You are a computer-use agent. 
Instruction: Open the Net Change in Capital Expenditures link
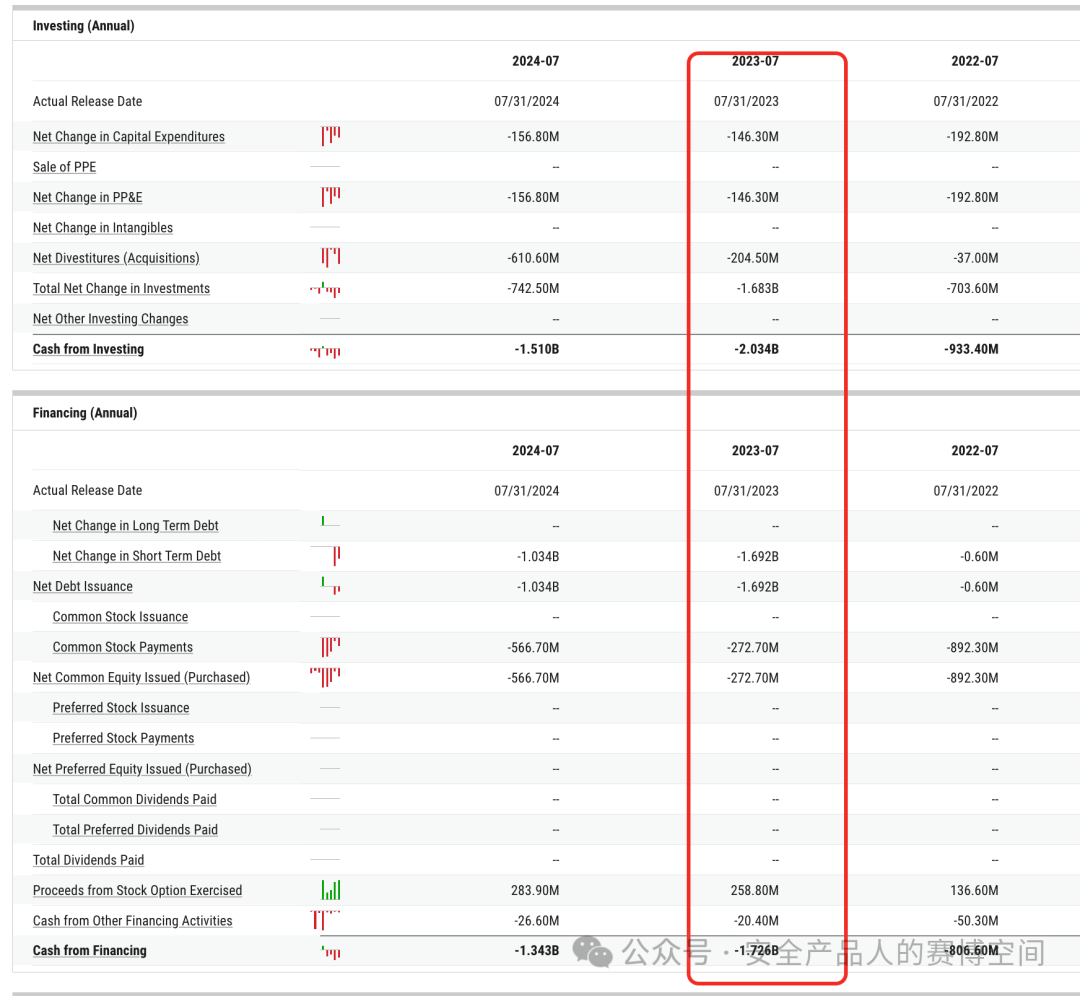click(129, 136)
